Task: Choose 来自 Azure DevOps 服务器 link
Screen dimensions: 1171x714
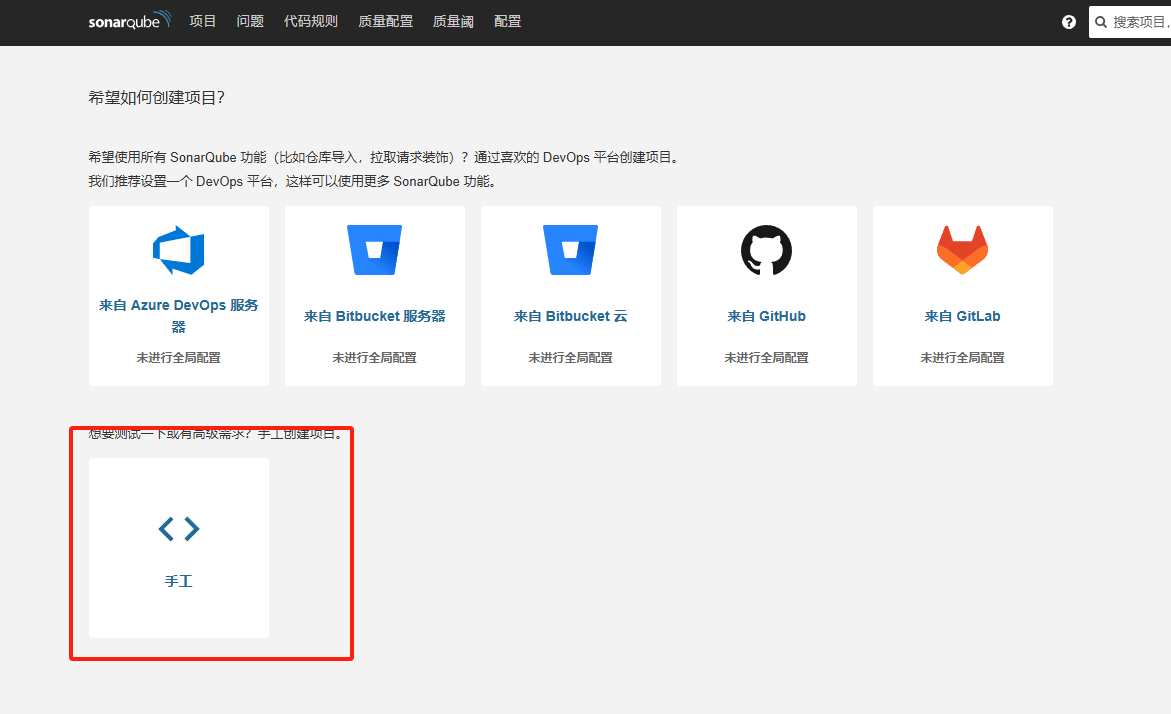Action: pyautogui.click(x=178, y=316)
